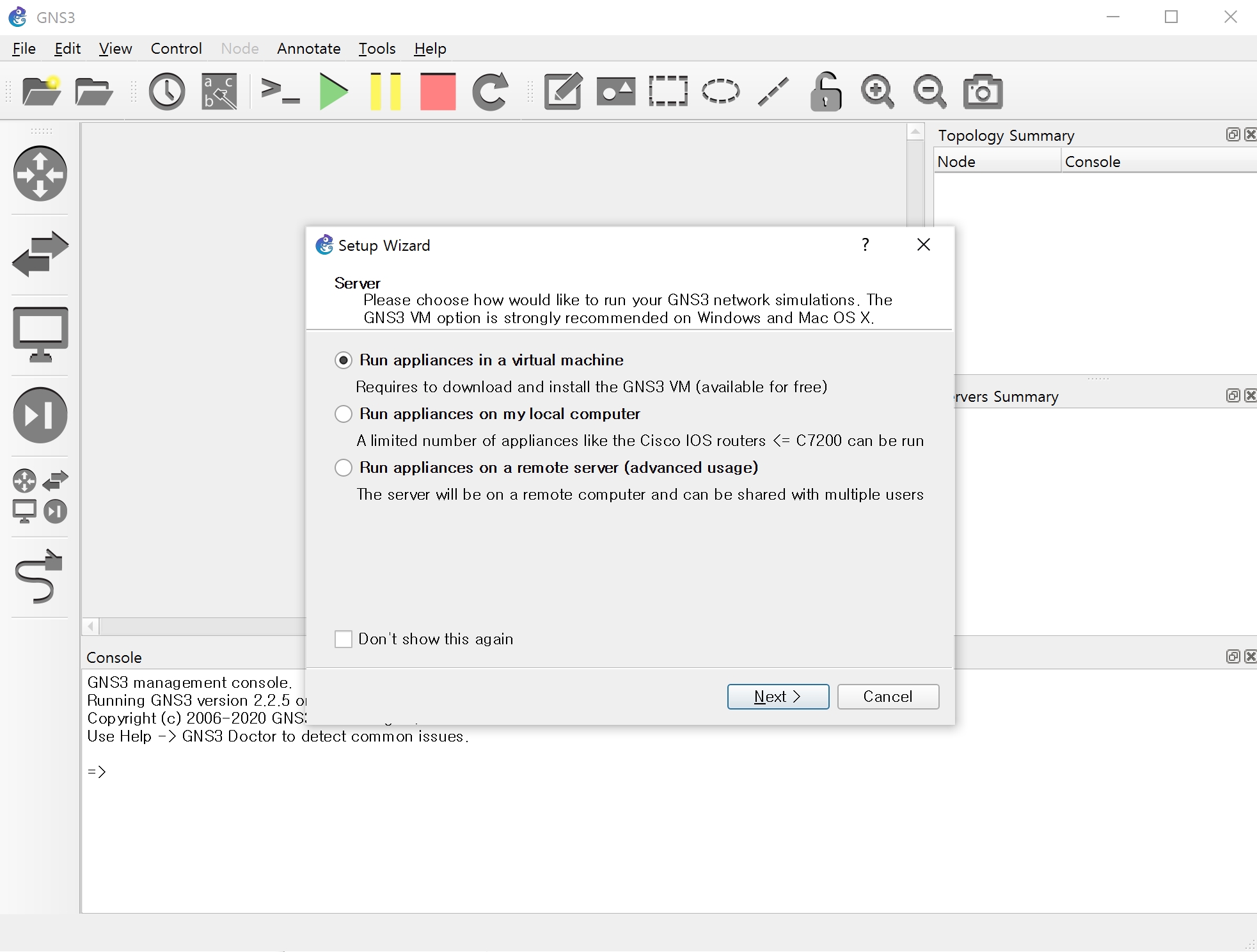Open the Tools menu
This screenshot has width=1257, height=952.
click(x=377, y=49)
